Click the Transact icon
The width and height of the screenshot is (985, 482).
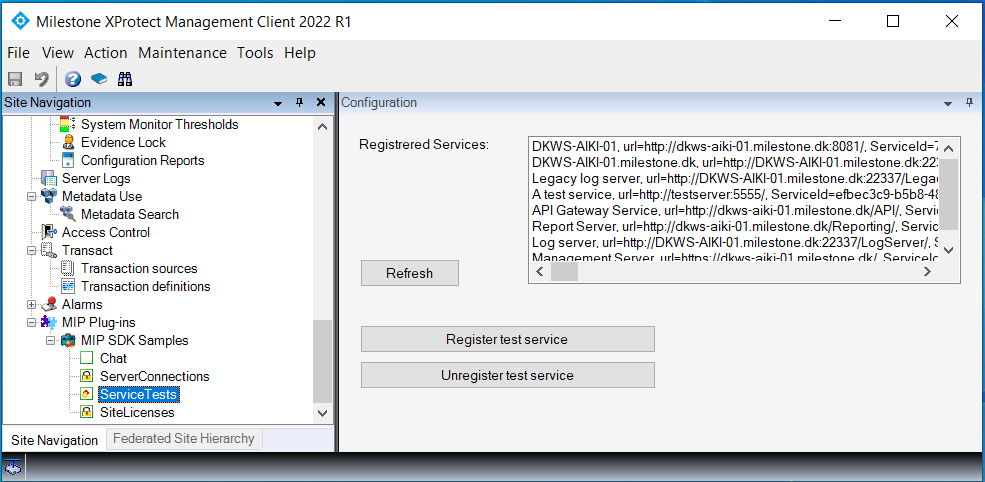pyautogui.click(x=49, y=250)
